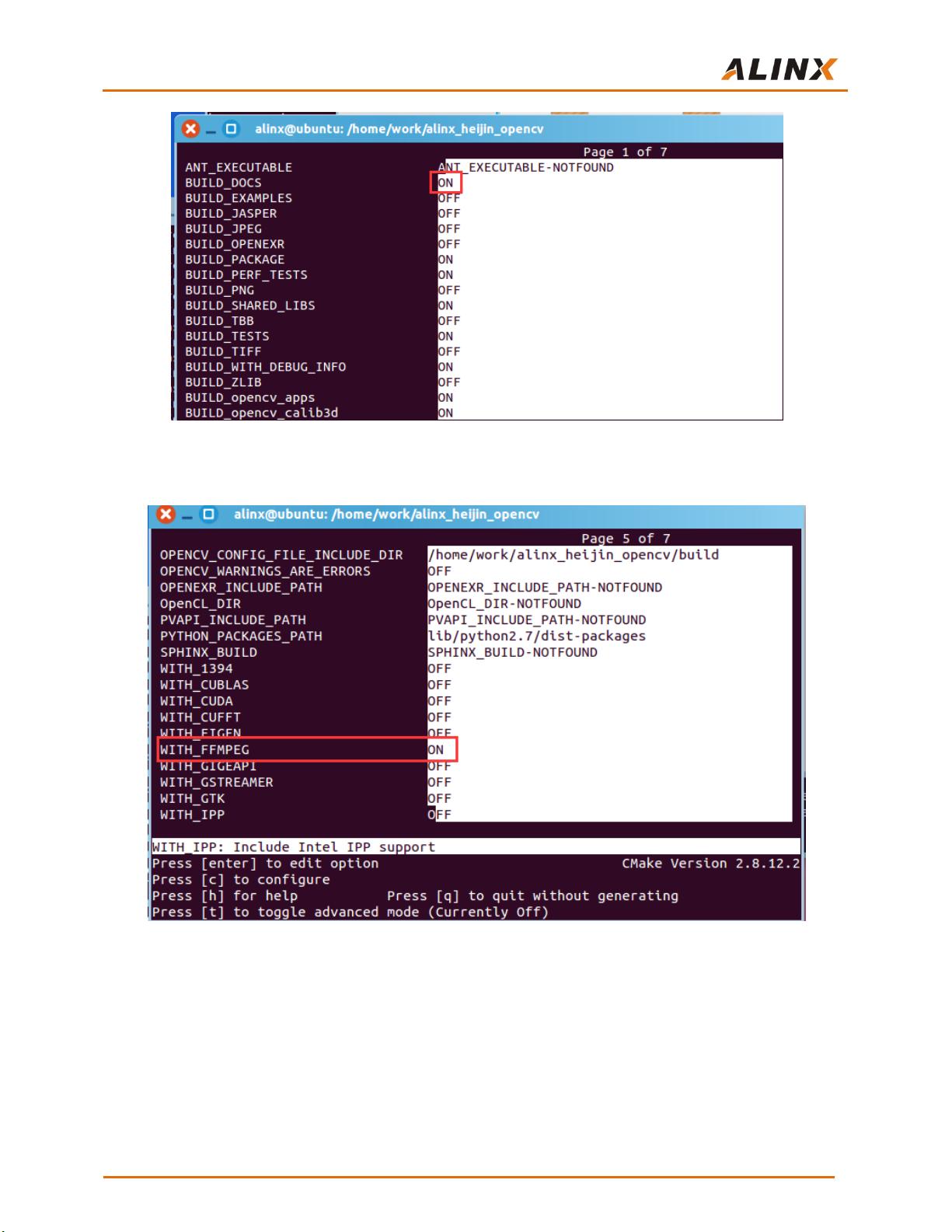Select the BUILD_SHARED_LIBS option row
The width and height of the screenshot is (952, 1232).
coord(249,305)
